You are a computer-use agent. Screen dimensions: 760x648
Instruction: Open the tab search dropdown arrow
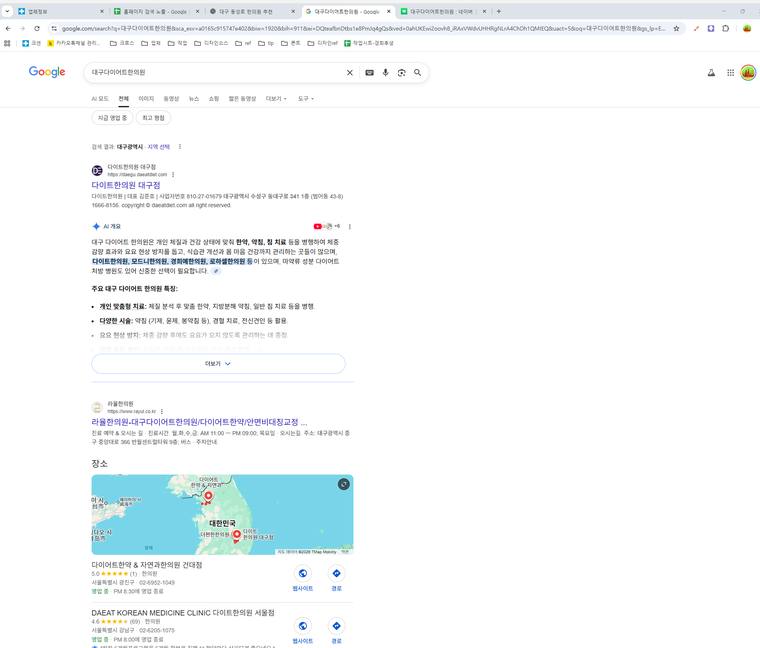coord(7,11)
